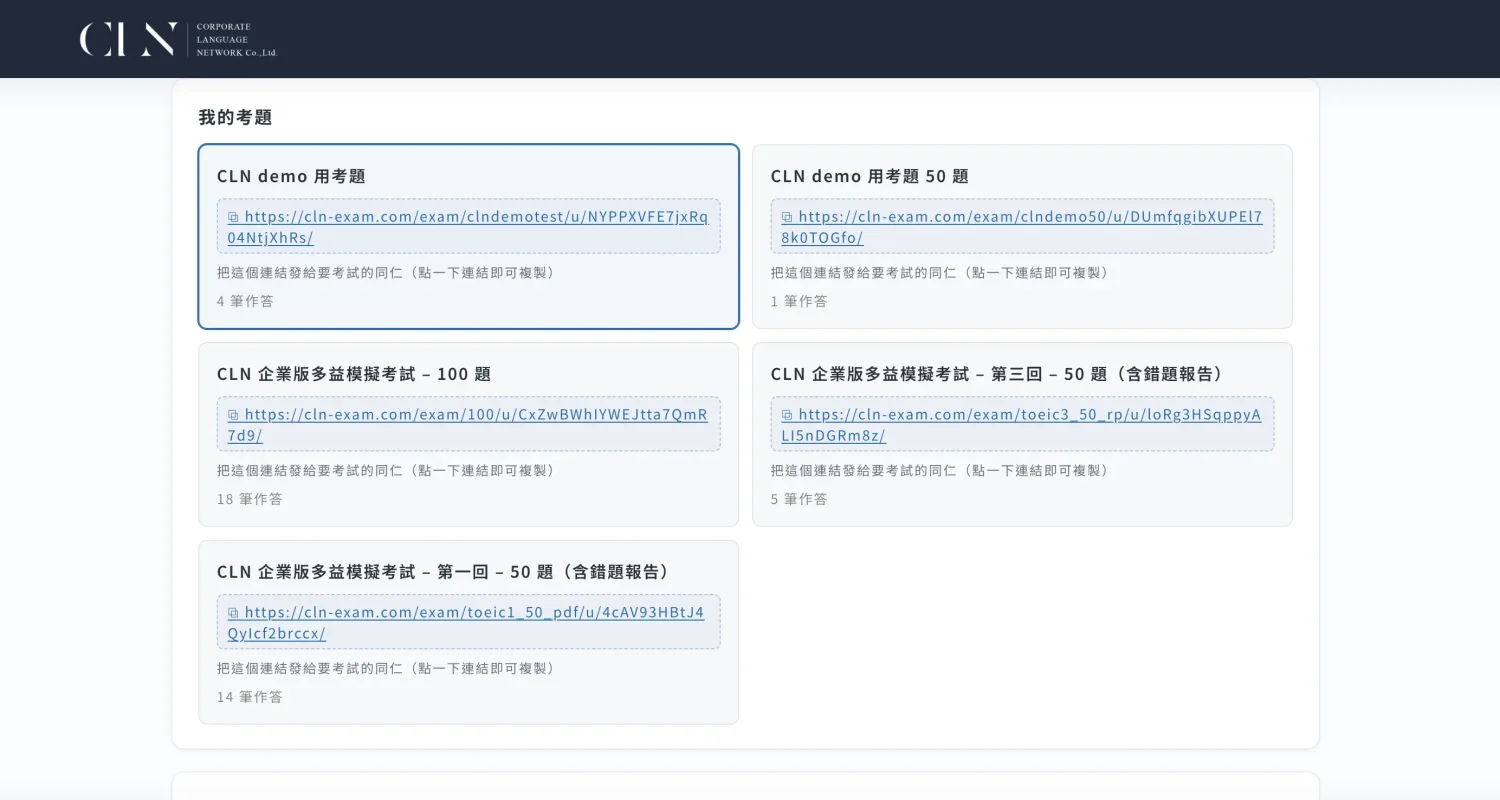Click the 18 筆作答 count
This screenshot has width=1500, height=800.
pyautogui.click(x=250, y=499)
